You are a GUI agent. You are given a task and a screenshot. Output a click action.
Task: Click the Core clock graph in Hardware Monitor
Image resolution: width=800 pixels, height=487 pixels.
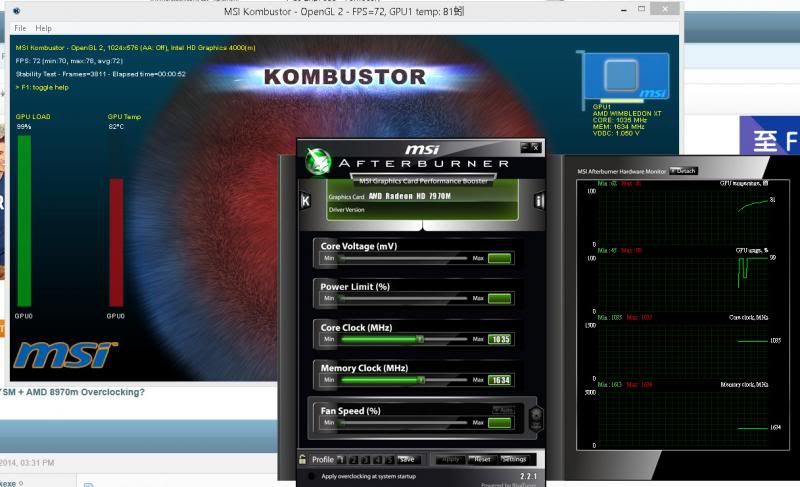pyautogui.click(x=683, y=352)
